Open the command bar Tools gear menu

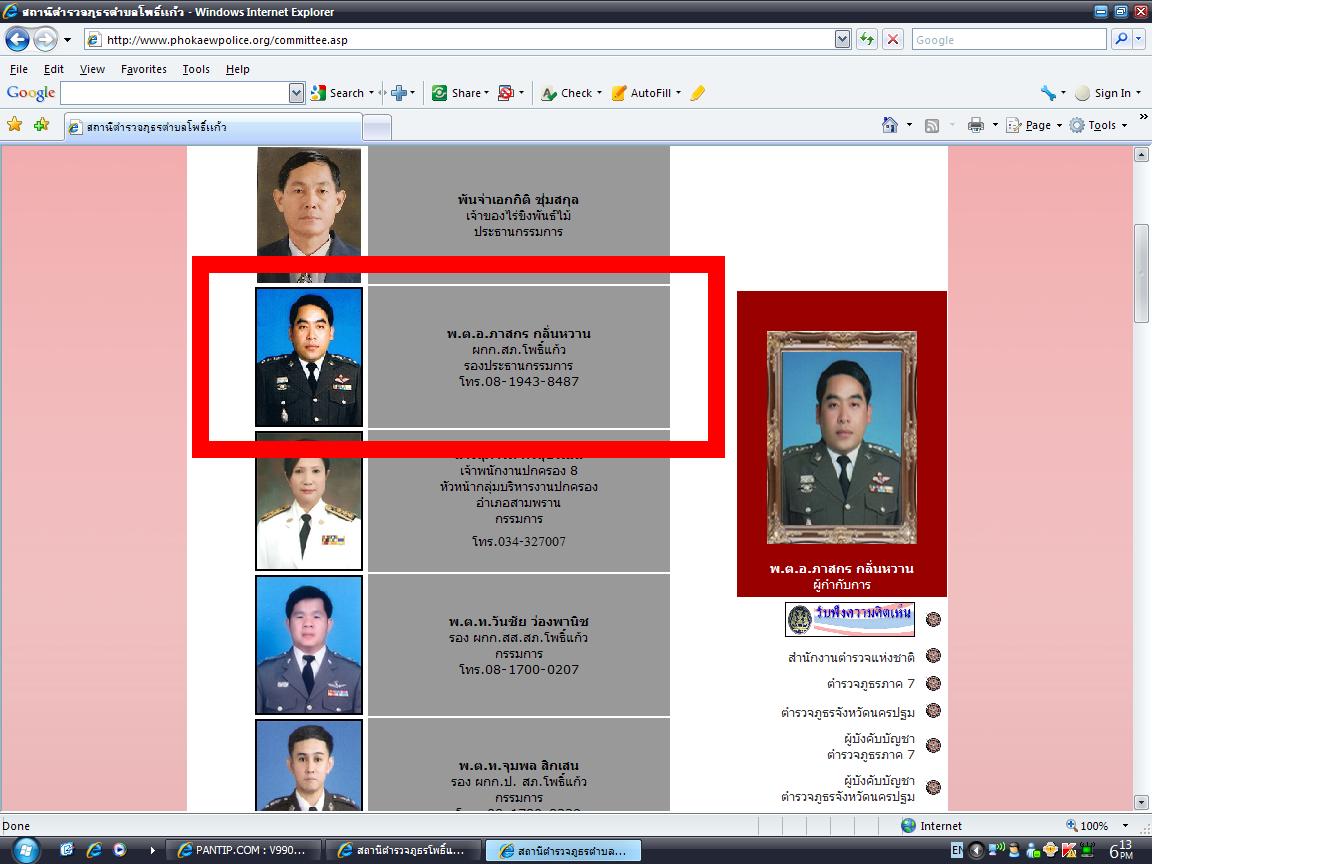(x=1097, y=125)
